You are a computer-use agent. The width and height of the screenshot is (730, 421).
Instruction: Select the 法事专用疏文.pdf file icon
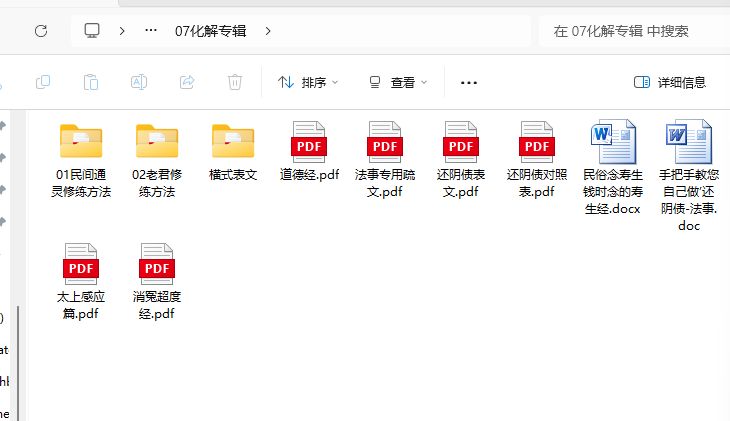pyautogui.click(x=385, y=142)
